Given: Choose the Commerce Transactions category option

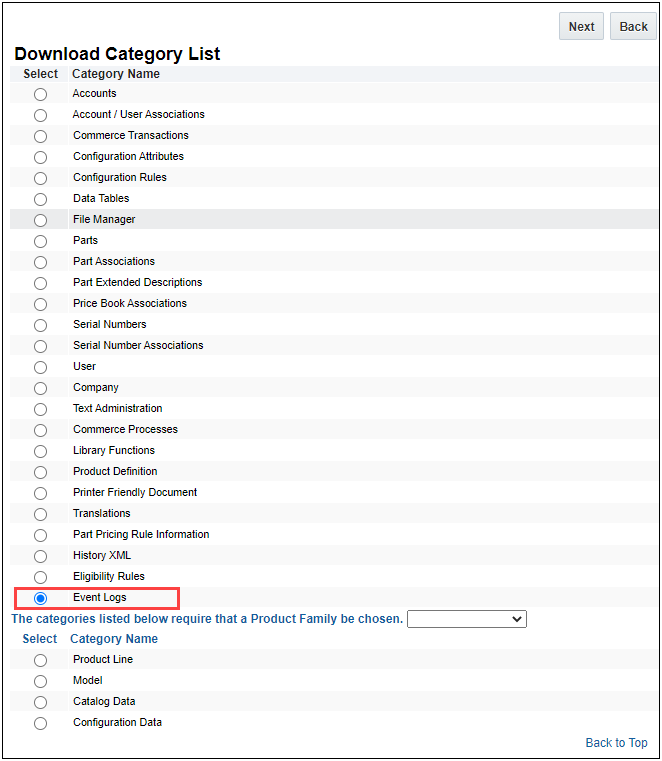Looking at the screenshot, I should (40, 136).
